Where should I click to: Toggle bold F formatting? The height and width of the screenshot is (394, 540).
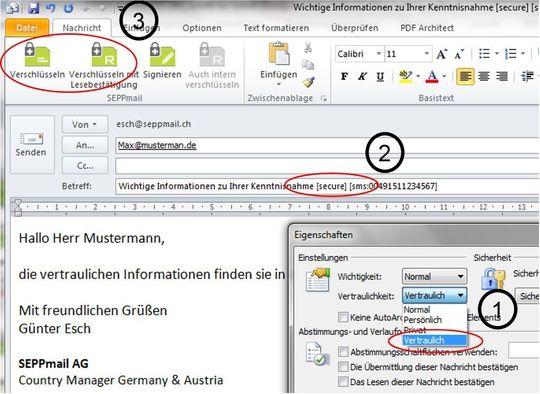pyautogui.click(x=344, y=76)
